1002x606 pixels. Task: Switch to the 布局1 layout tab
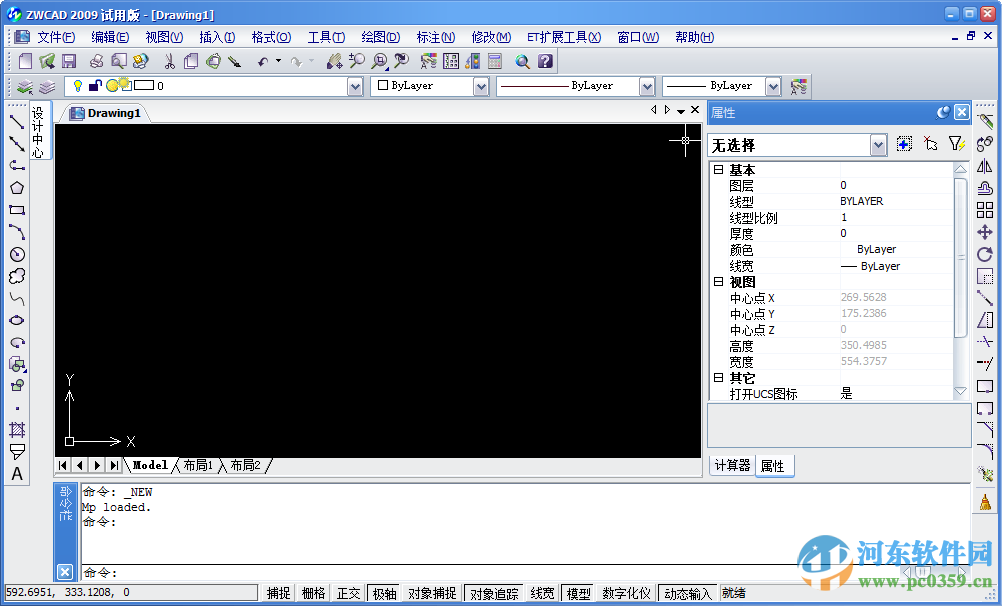point(196,465)
